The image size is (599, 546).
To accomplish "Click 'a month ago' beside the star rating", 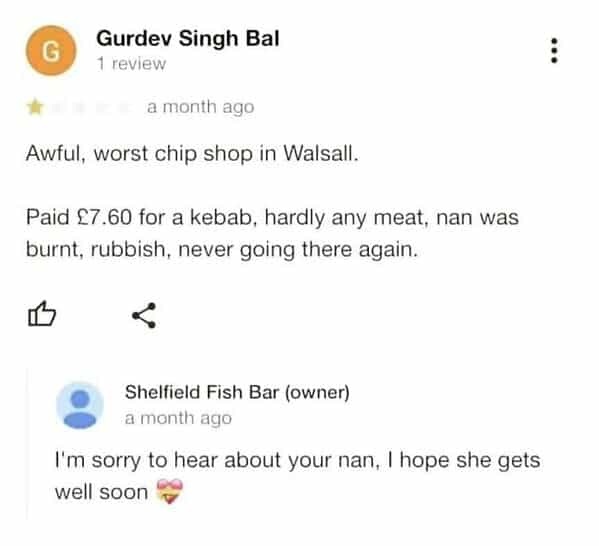I will [x=201, y=107].
